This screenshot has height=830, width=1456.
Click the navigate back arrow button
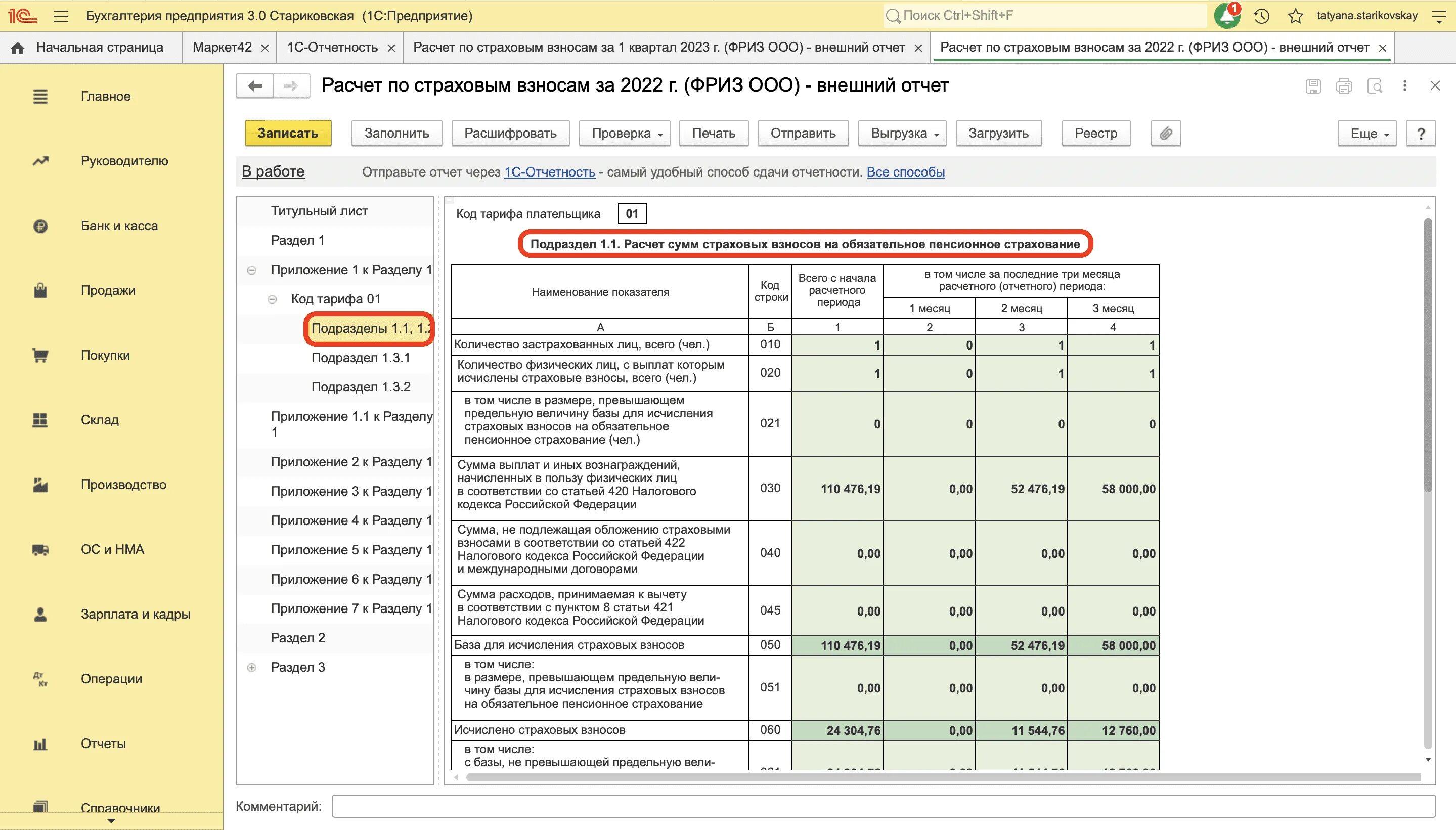(255, 86)
